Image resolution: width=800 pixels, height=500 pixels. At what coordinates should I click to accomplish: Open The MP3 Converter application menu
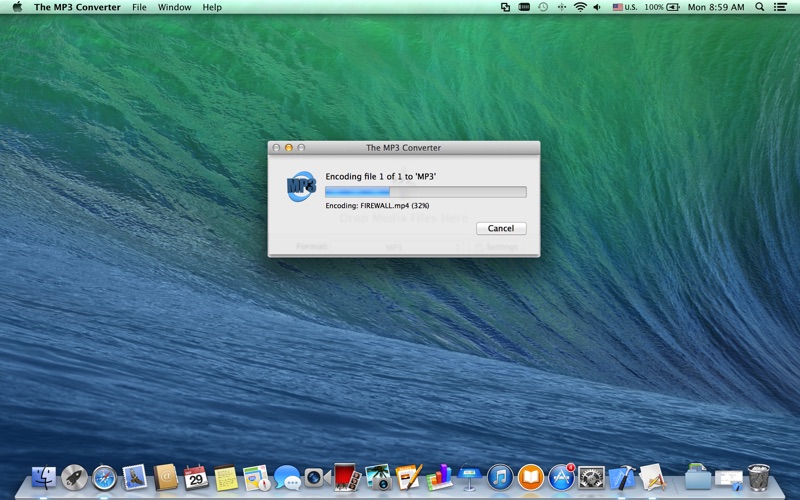[x=77, y=7]
